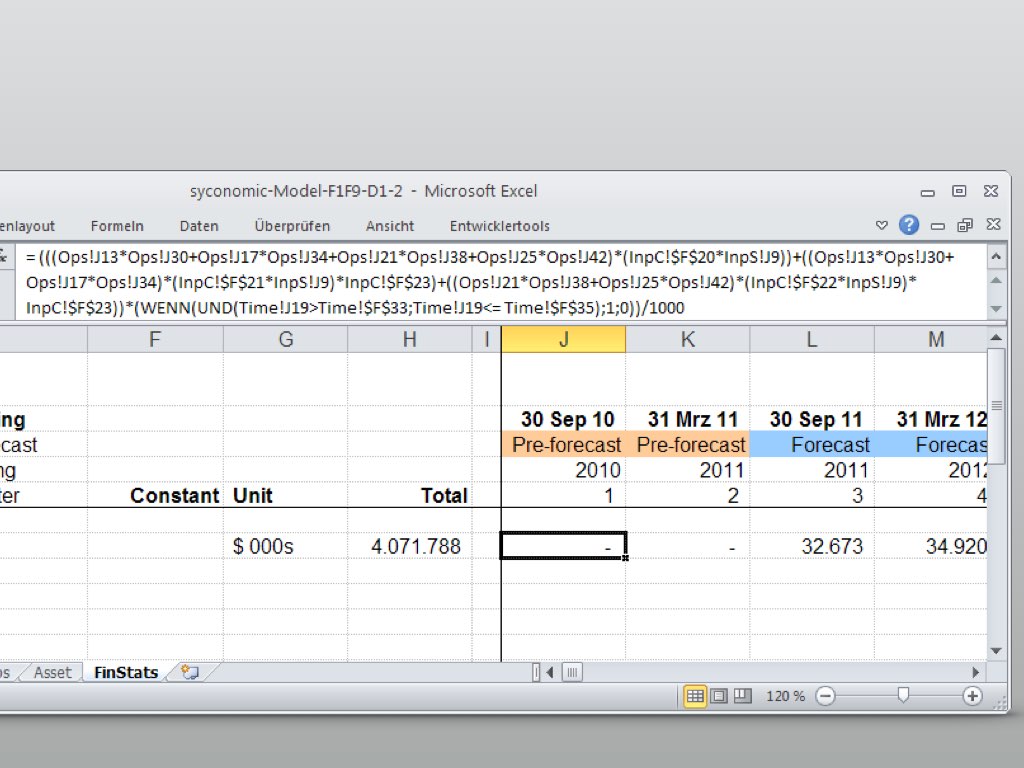This screenshot has height=768, width=1024.
Task: Open Excel Help with the question mark icon
Action: point(908,225)
